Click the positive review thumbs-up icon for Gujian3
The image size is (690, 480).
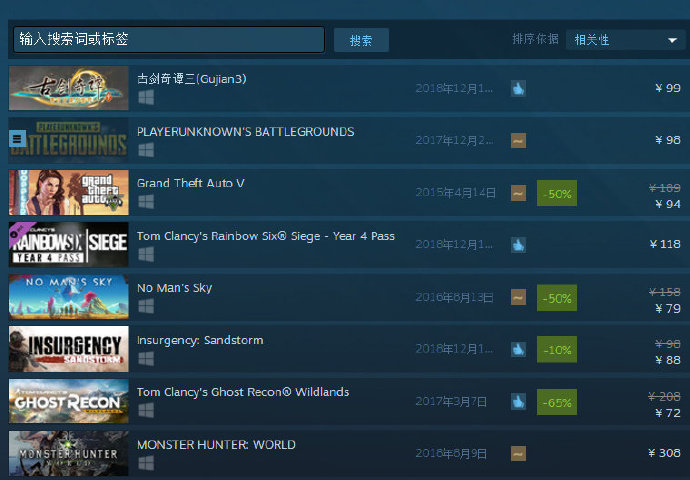[518, 88]
